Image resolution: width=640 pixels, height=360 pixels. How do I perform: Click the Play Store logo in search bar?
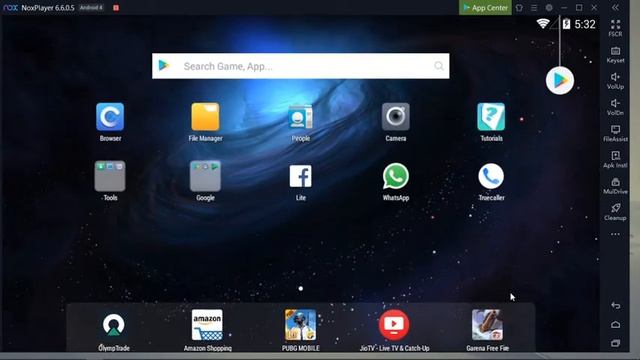[x=164, y=65]
